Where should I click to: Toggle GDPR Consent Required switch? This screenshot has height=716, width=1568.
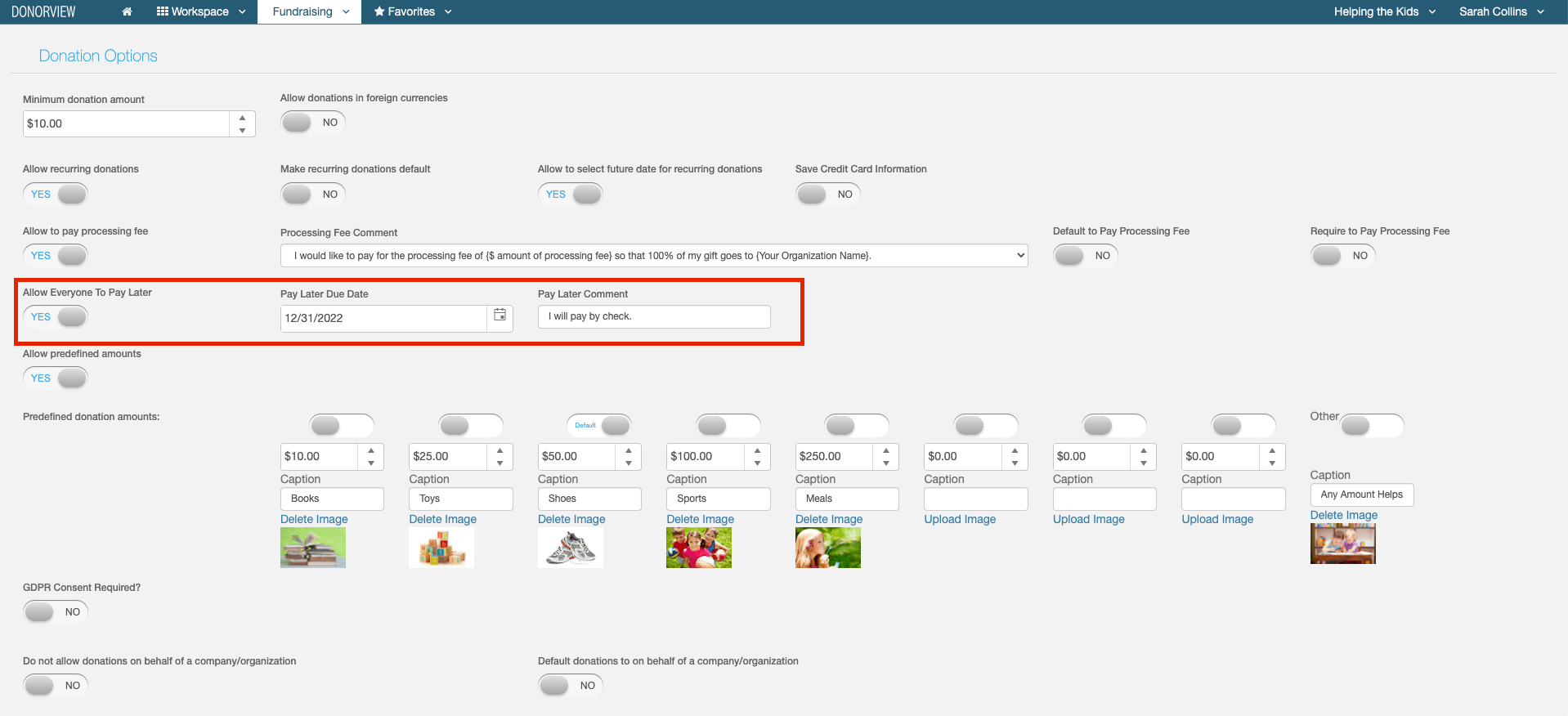(x=56, y=612)
